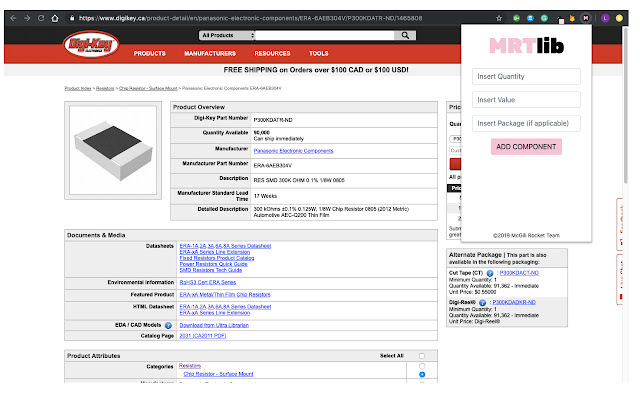Go back with the browser back arrow
Viewport: 640px width, 400px height.
click(x=13, y=18)
